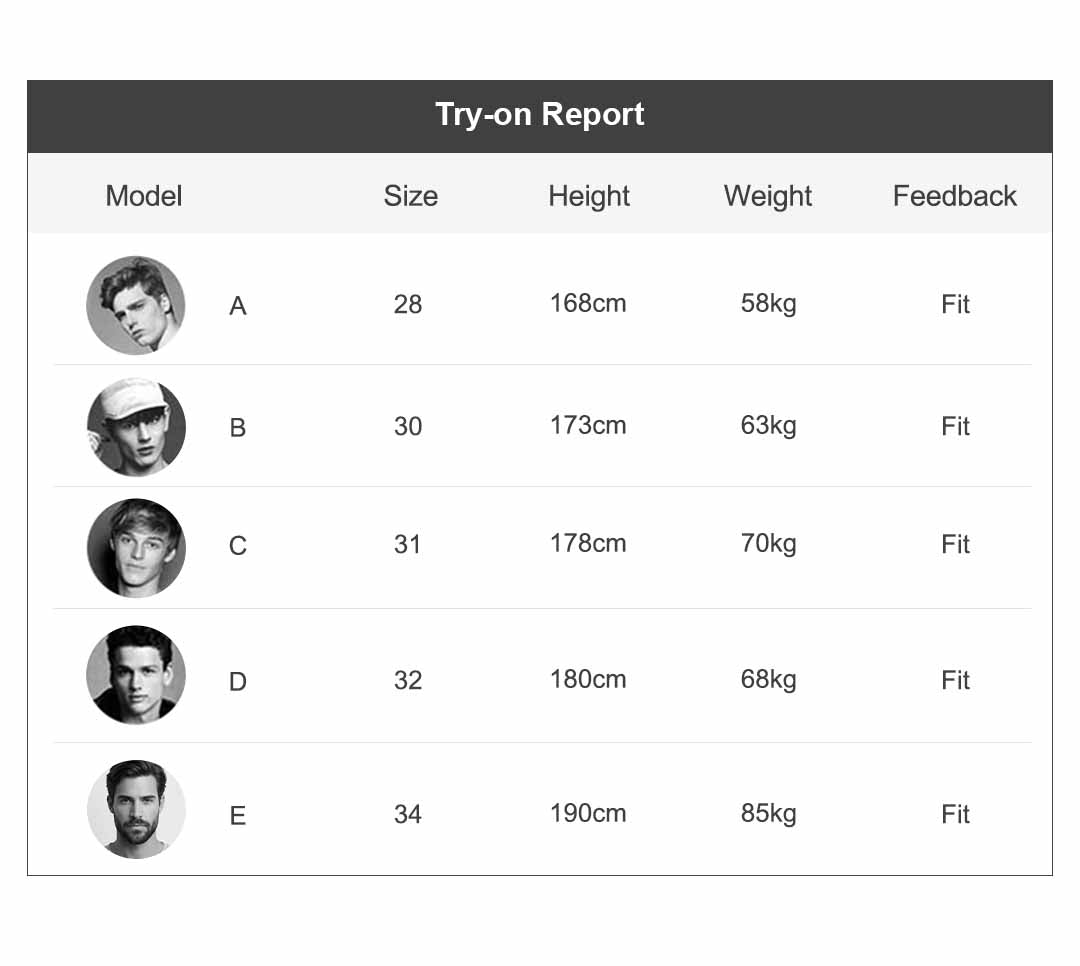The width and height of the screenshot is (1080, 966).
Task: Click the Try-on Report title
Action: [540, 114]
